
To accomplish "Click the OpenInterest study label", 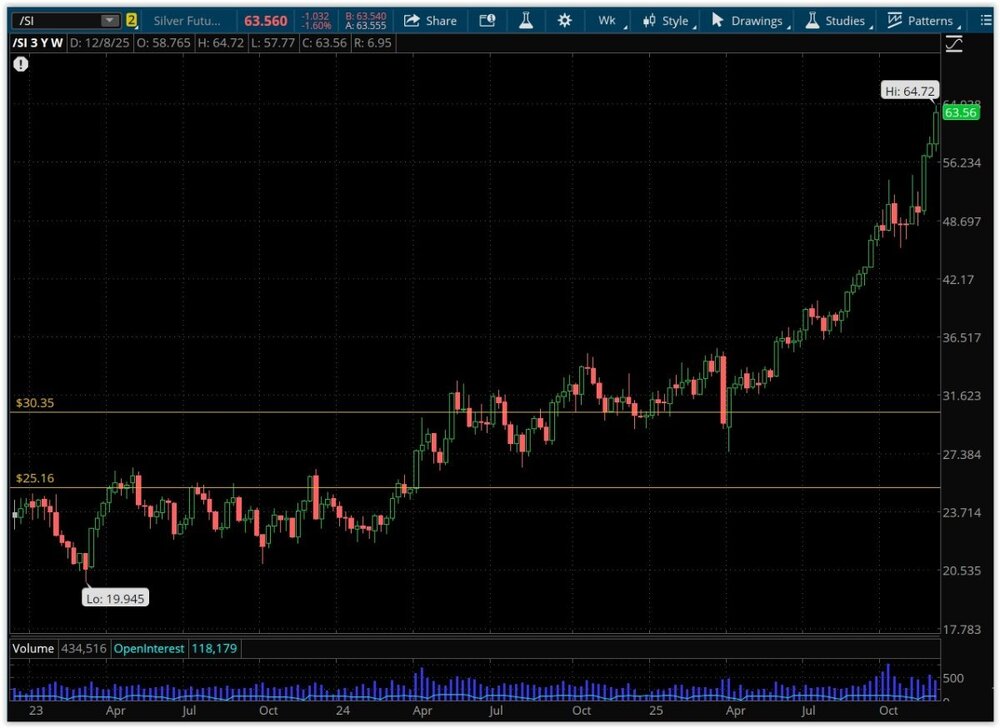I will 149,649.
